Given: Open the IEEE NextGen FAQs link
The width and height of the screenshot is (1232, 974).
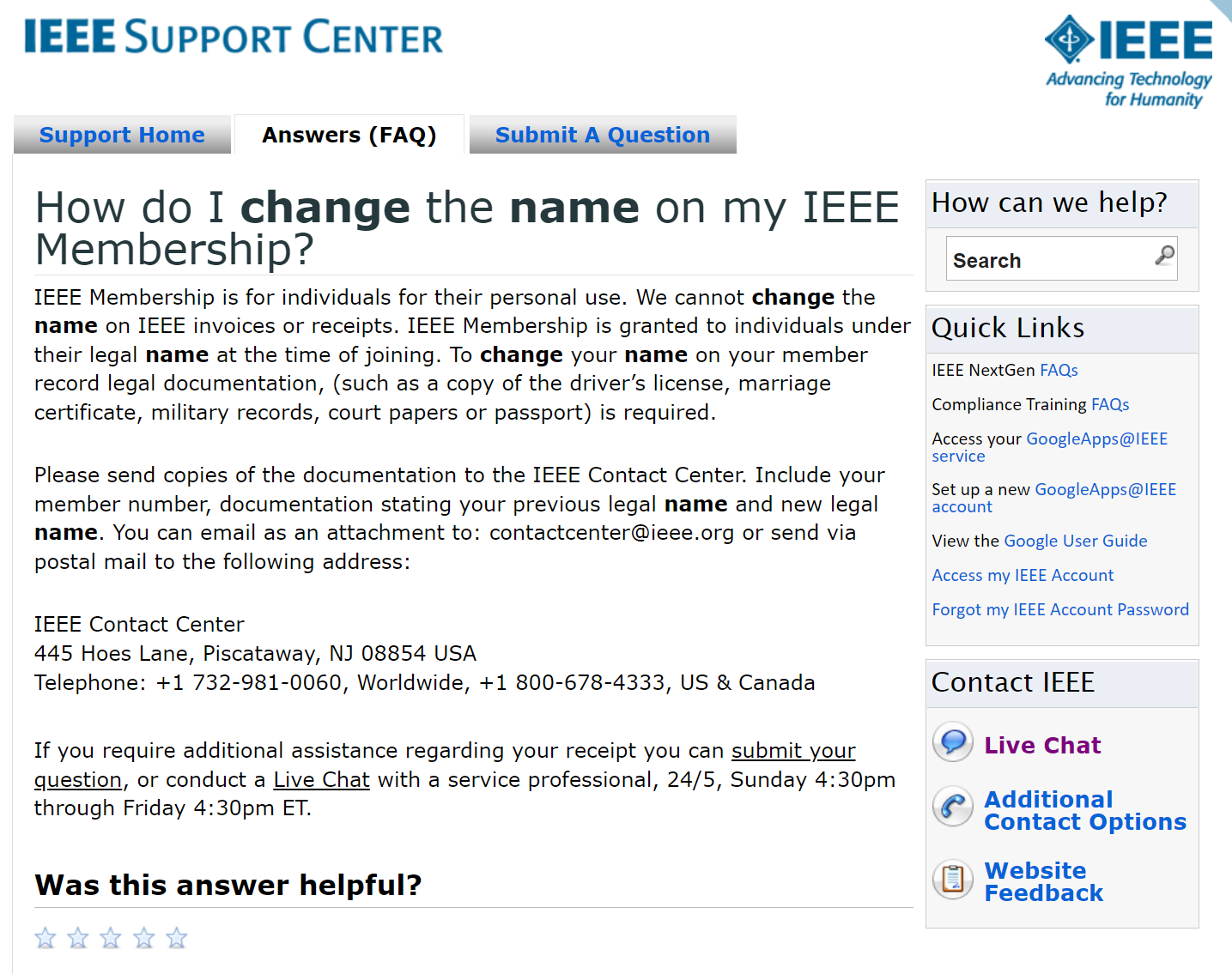Looking at the screenshot, I should pyautogui.click(x=1059, y=370).
